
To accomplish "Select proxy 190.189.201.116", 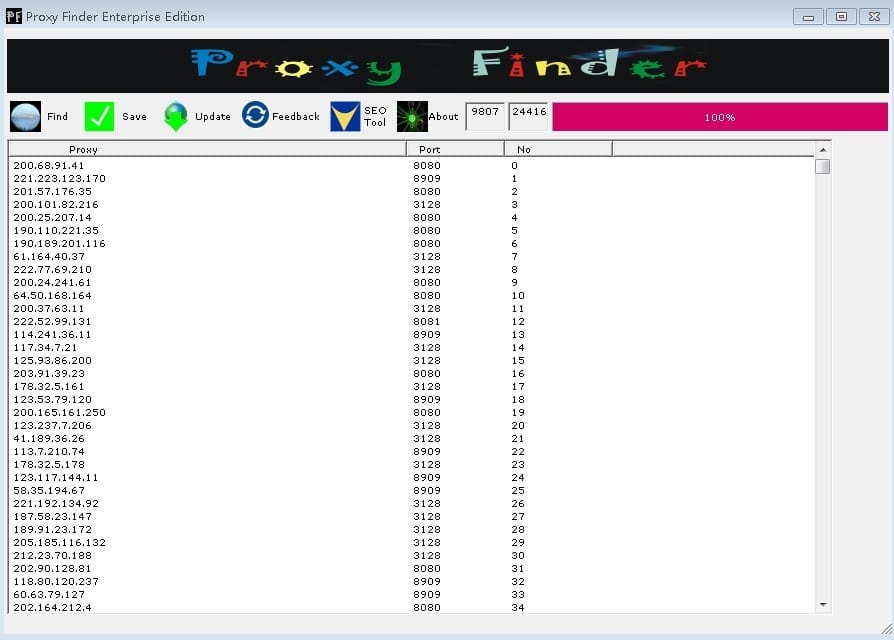I will (x=59, y=243).
